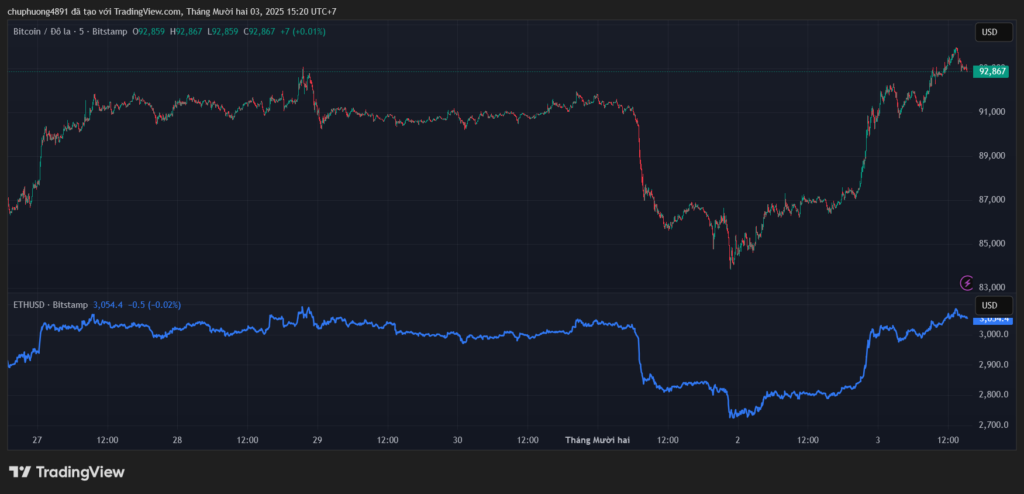Click the separator between Bitcoin and ETHUSD panes

click(490, 294)
